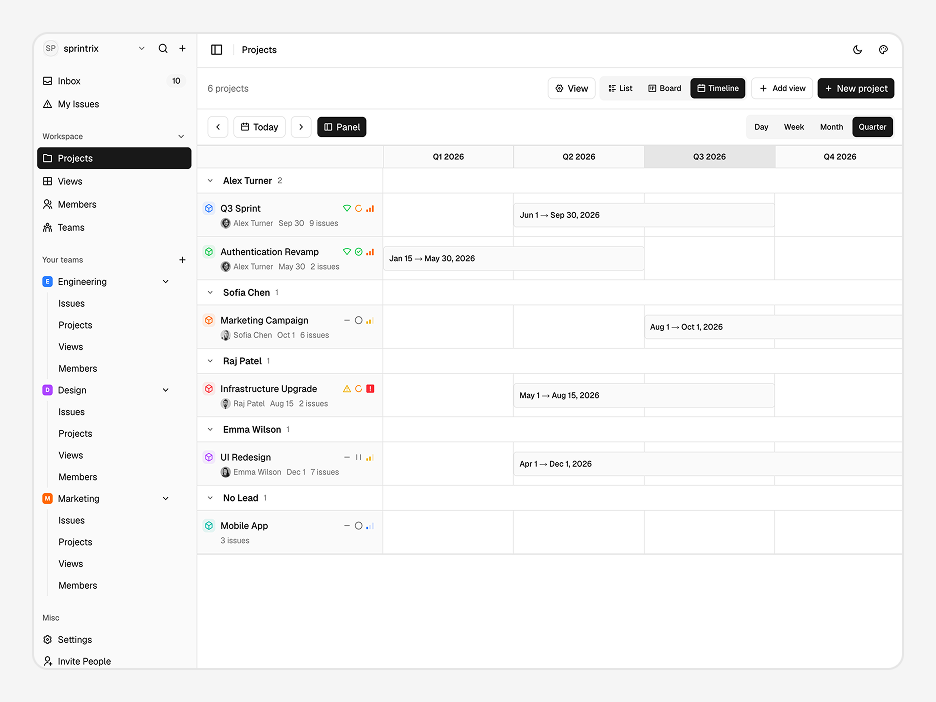Click Q3 Sprint project icon
Screen dimensions: 936x702
coord(209,208)
